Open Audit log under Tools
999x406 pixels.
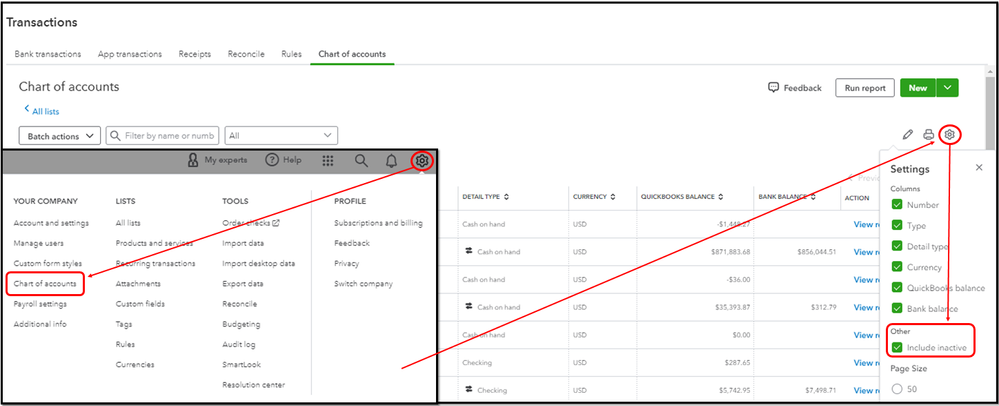coord(239,344)
